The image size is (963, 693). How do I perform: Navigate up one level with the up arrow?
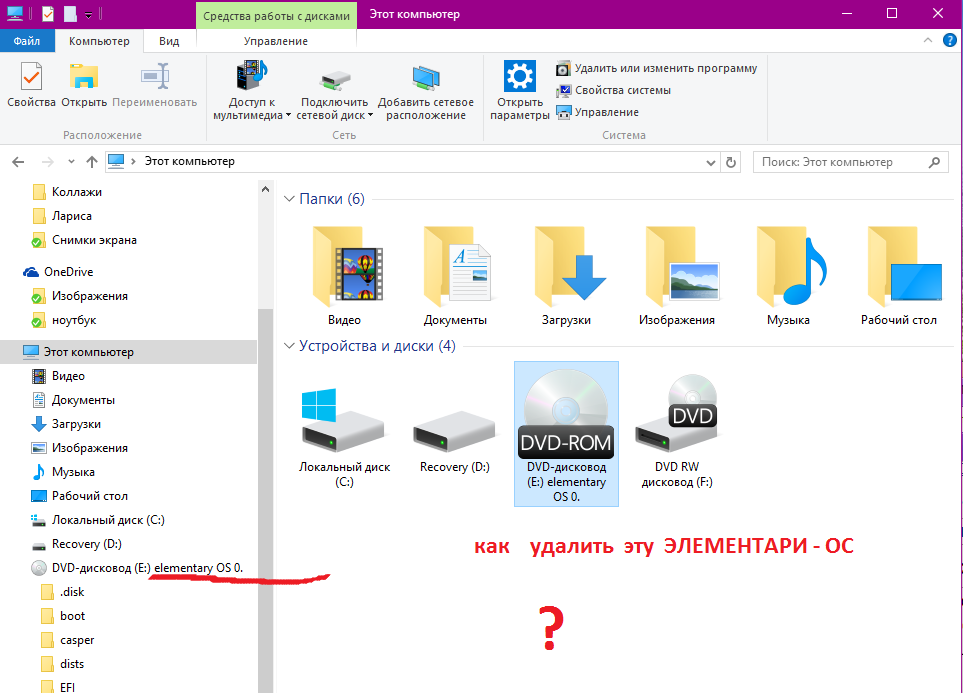[92, 162]
